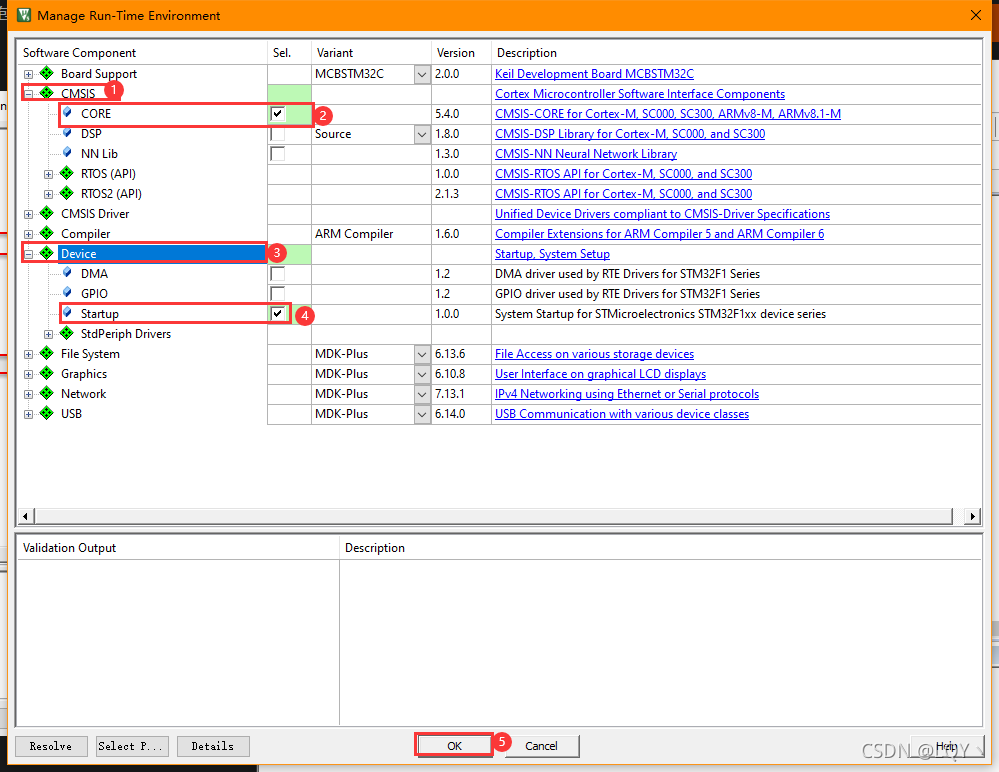The height and width of the screenshot is (772, 999).
Task: Click the Validation Output column header
Action: pos(178,548)
